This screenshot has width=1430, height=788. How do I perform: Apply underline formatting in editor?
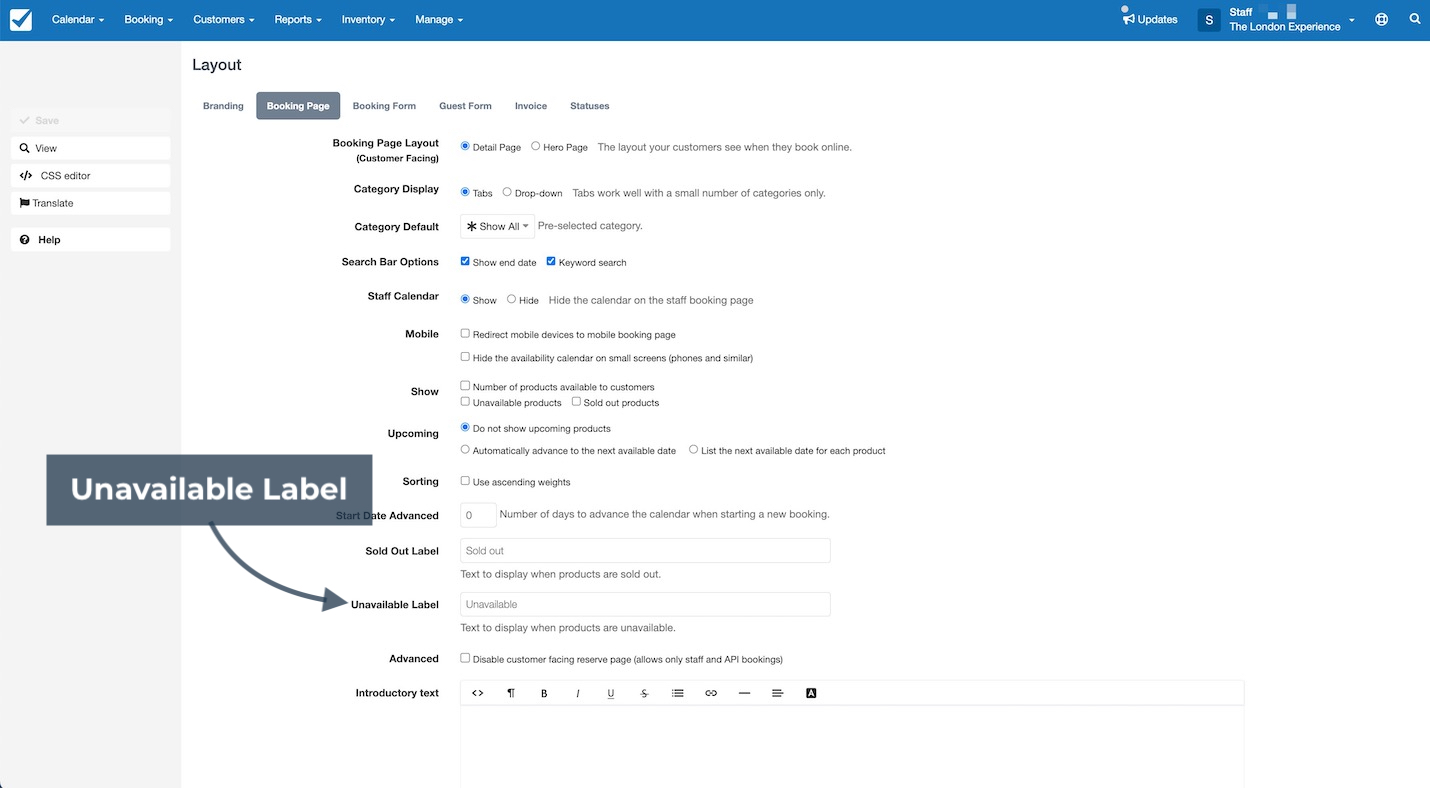coord(611,693)
